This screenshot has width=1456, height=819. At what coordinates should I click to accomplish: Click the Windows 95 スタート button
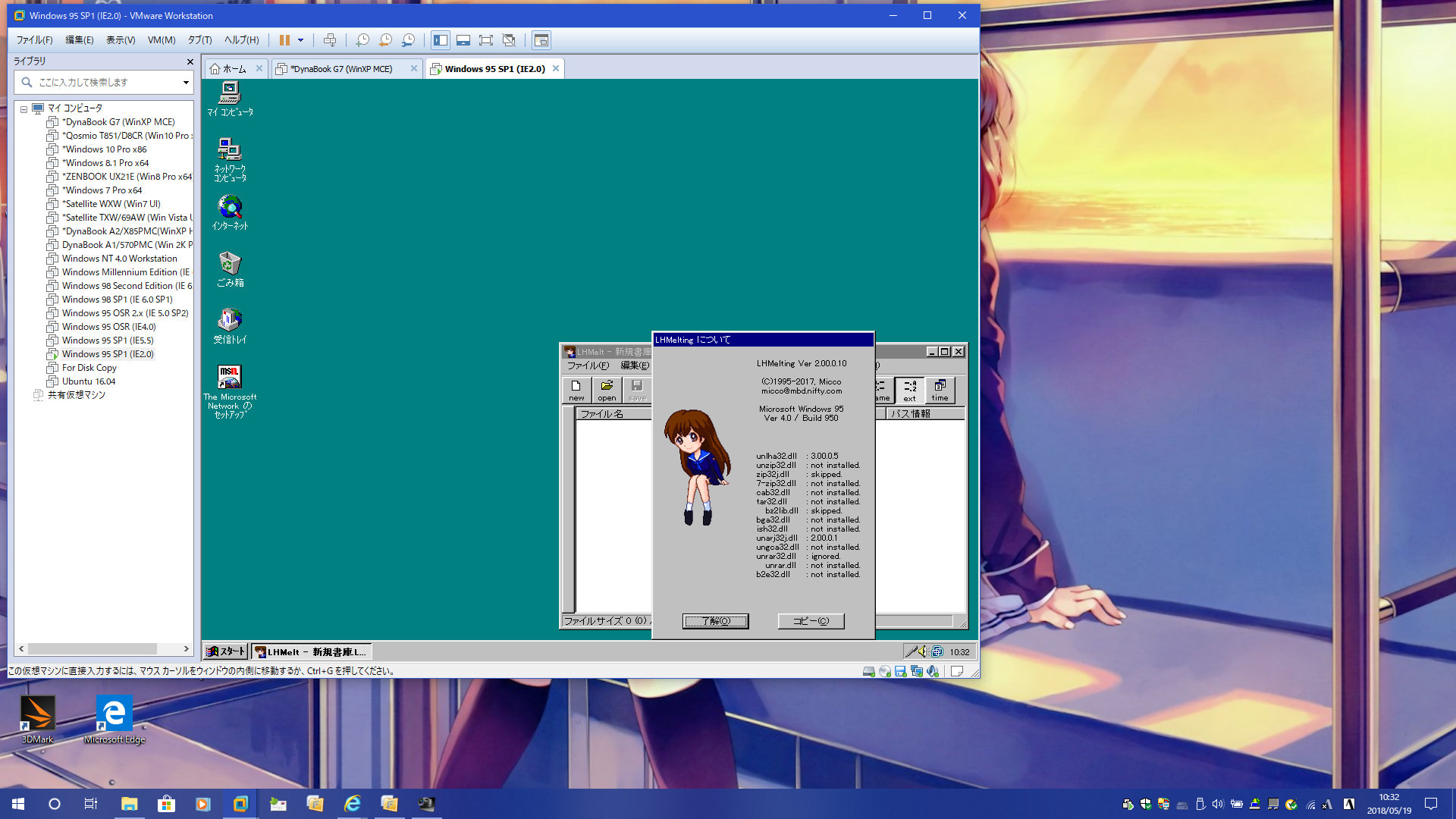point(226,651)
